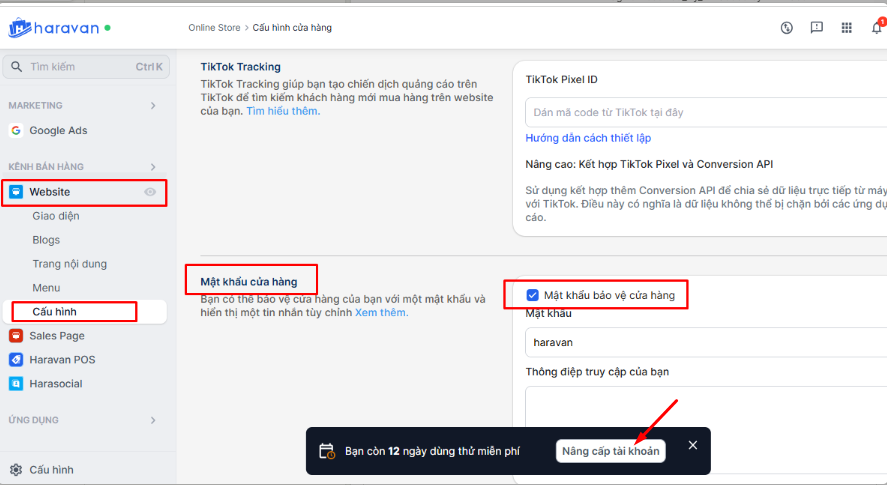Click Nâng cấp tài khoản button
Screen dimensions: 887x485
[x=610, y=451]
